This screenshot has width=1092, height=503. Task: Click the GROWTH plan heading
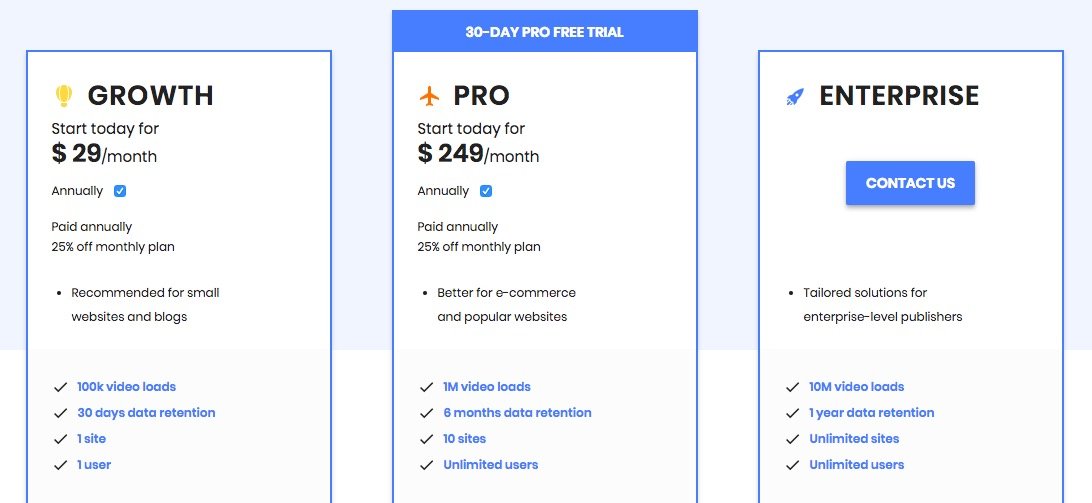tap(150, 96)
